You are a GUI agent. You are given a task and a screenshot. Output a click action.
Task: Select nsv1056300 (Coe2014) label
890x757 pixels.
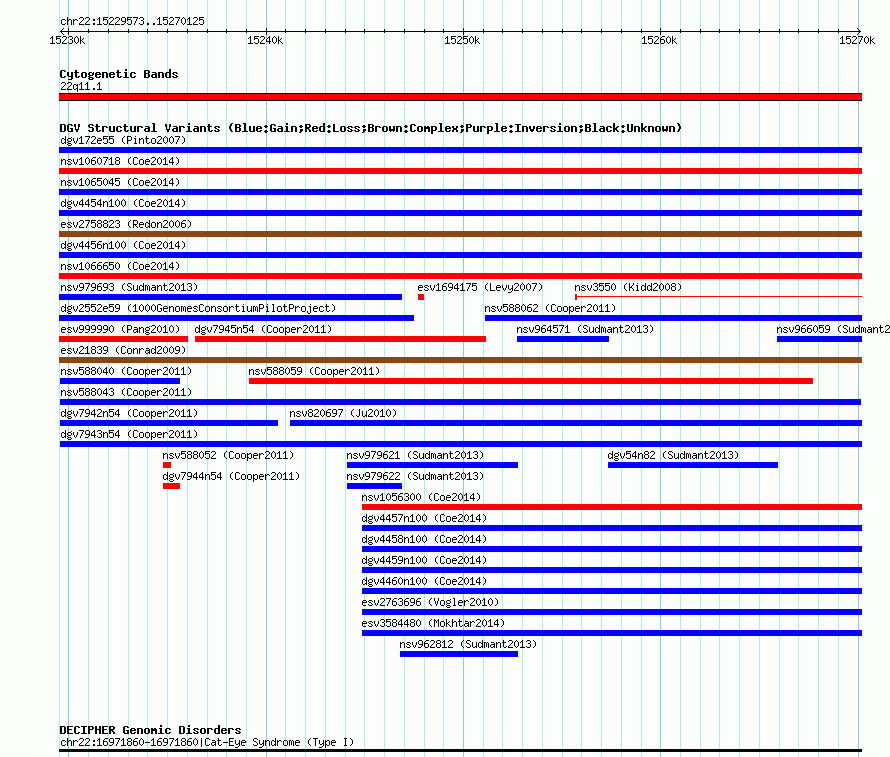[421, 497]
